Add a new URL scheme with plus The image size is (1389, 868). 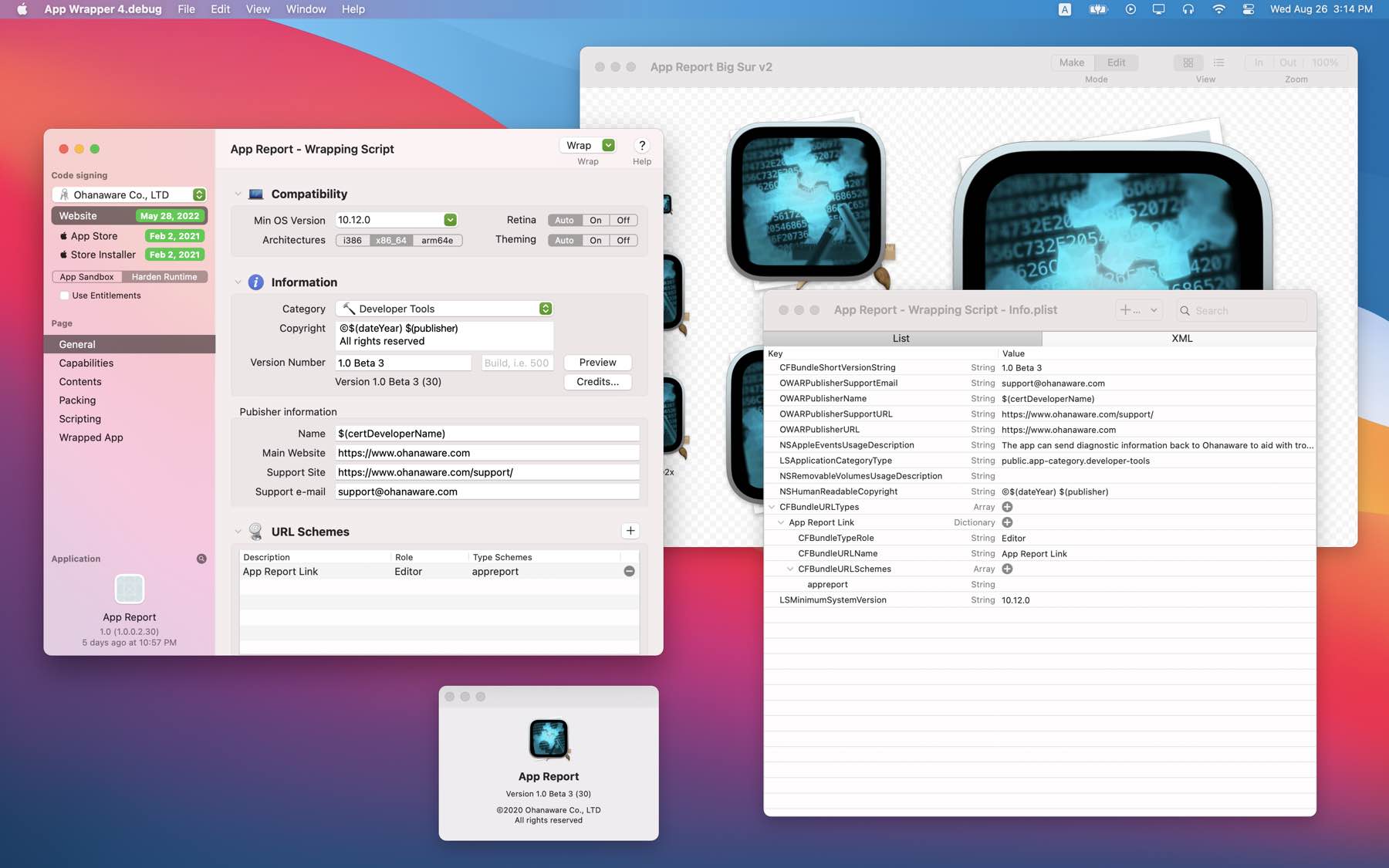630,531
